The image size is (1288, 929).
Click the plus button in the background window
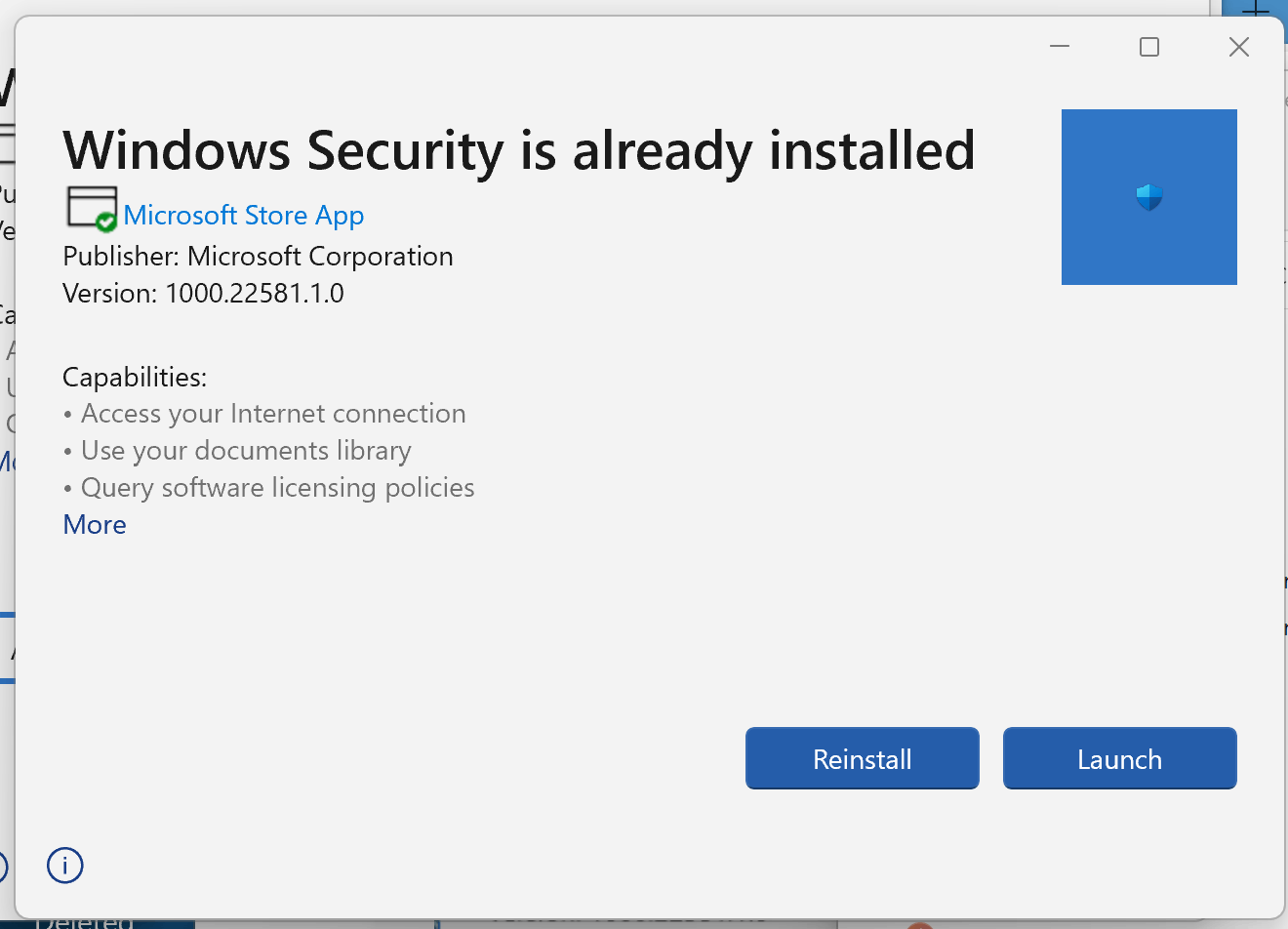coord(1256,10)
